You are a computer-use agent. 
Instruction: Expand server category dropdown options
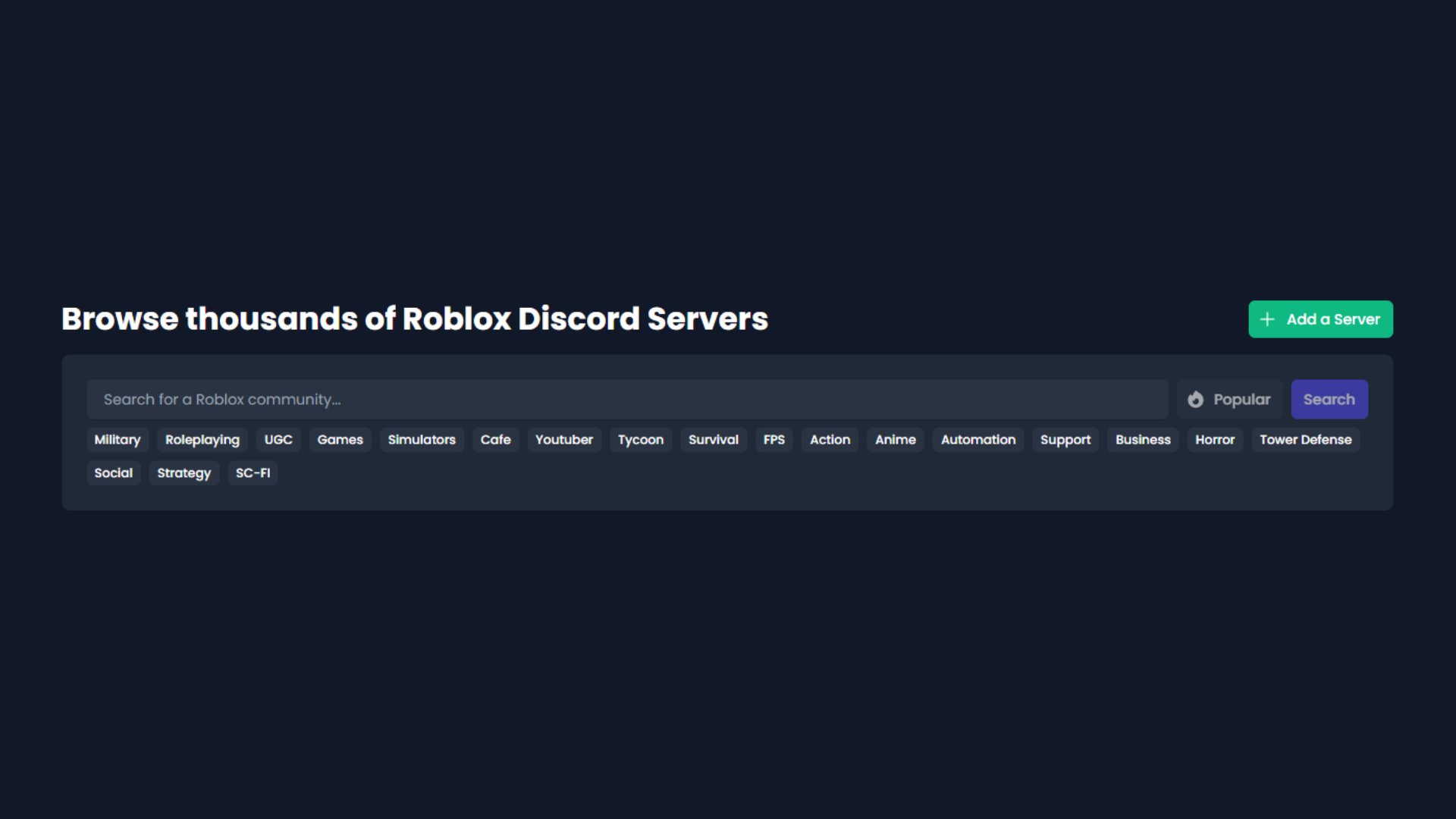(x=1229, y=398)
